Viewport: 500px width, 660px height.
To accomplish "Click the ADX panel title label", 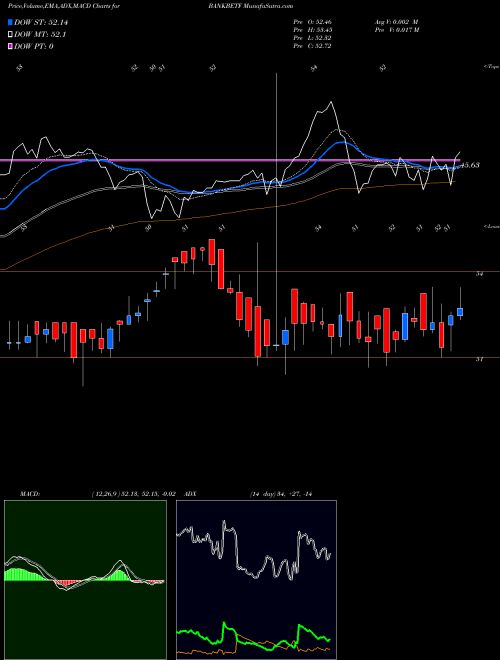I will pyautogui.click(x=191, y=494).
